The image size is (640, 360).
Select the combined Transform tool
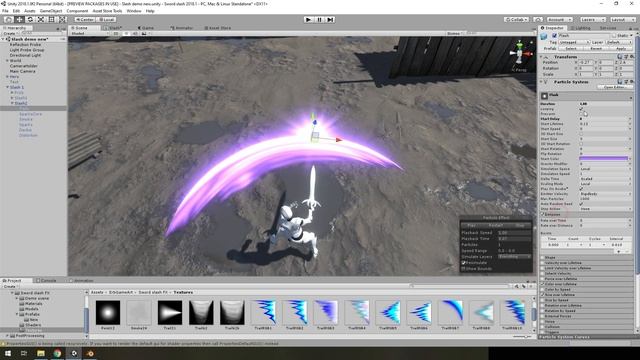click(x=62, y=19)
